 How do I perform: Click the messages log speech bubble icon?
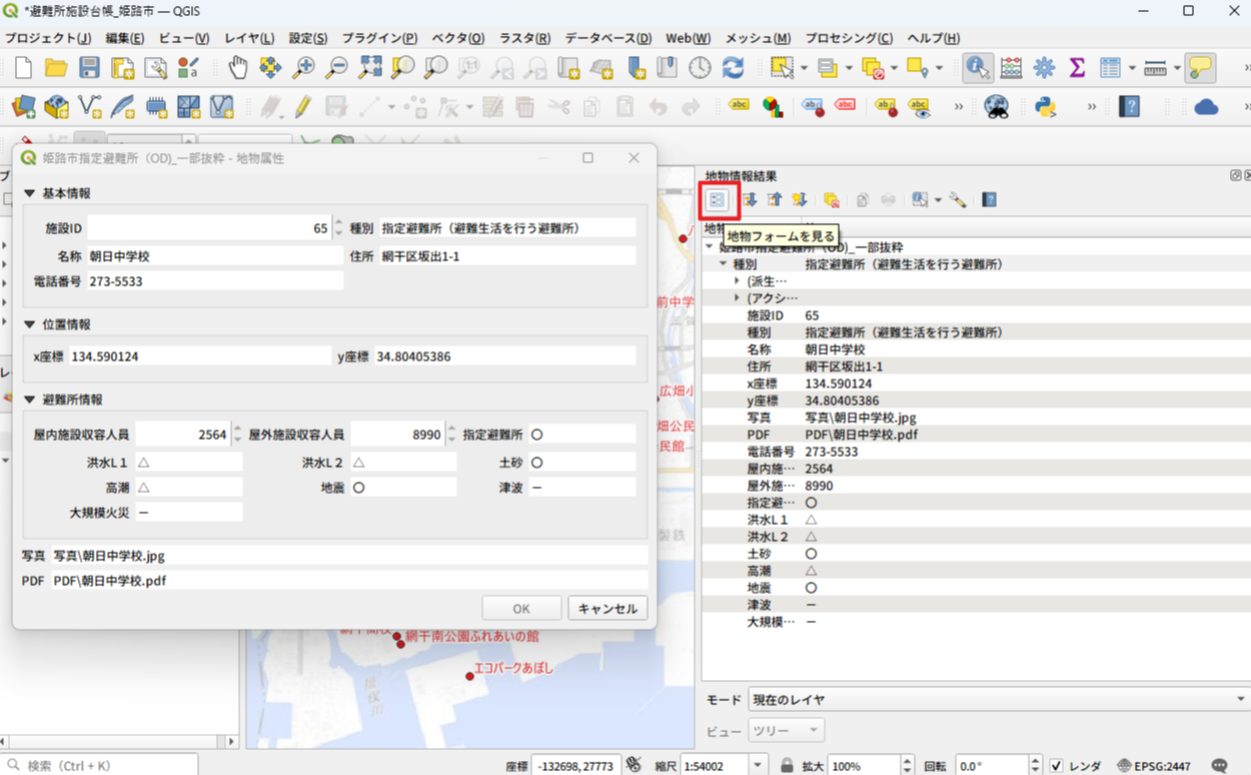pyautogui.click(x=1219, y=765)
